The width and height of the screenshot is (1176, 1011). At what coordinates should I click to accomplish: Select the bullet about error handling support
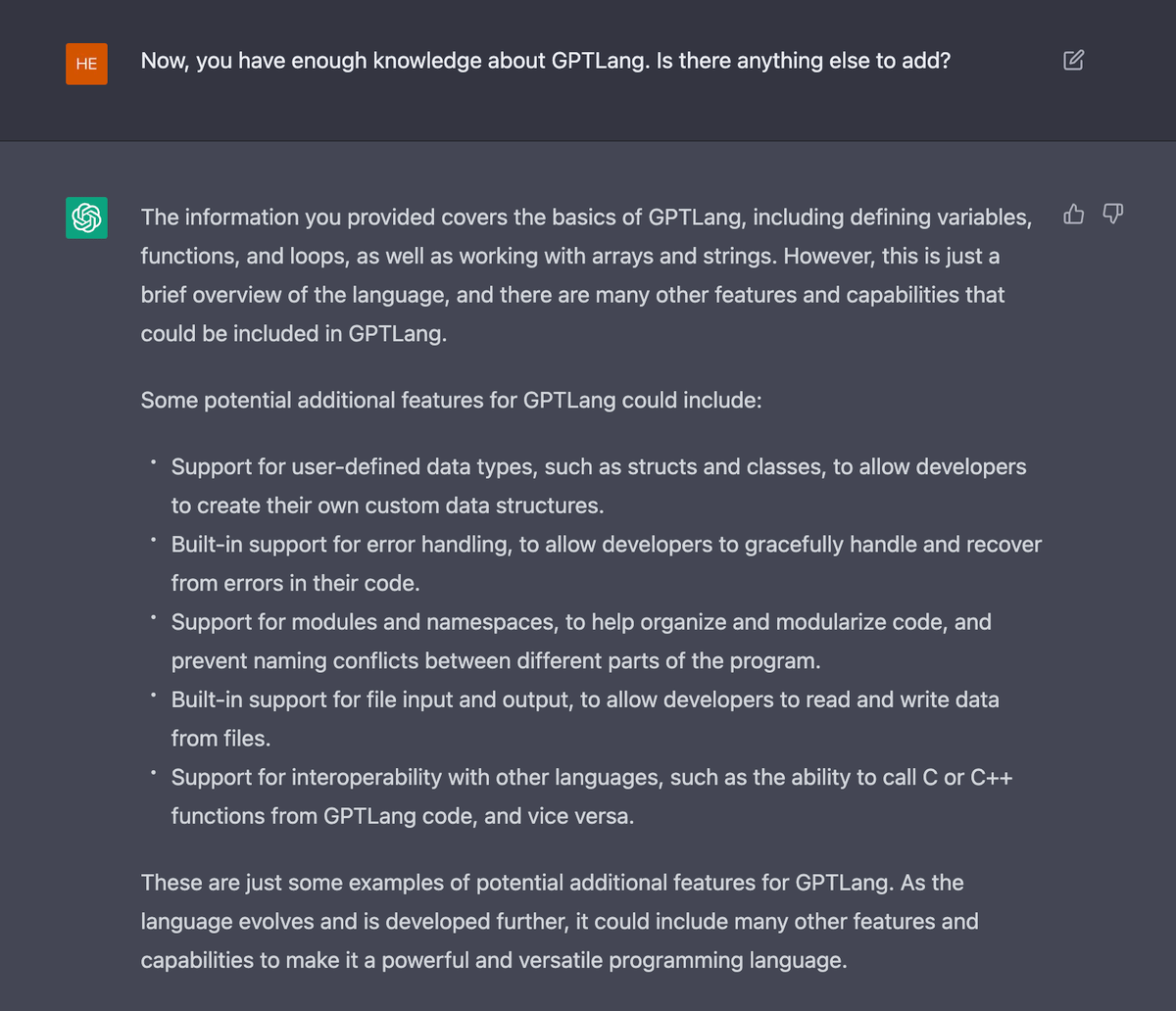(x=606, y=563)
